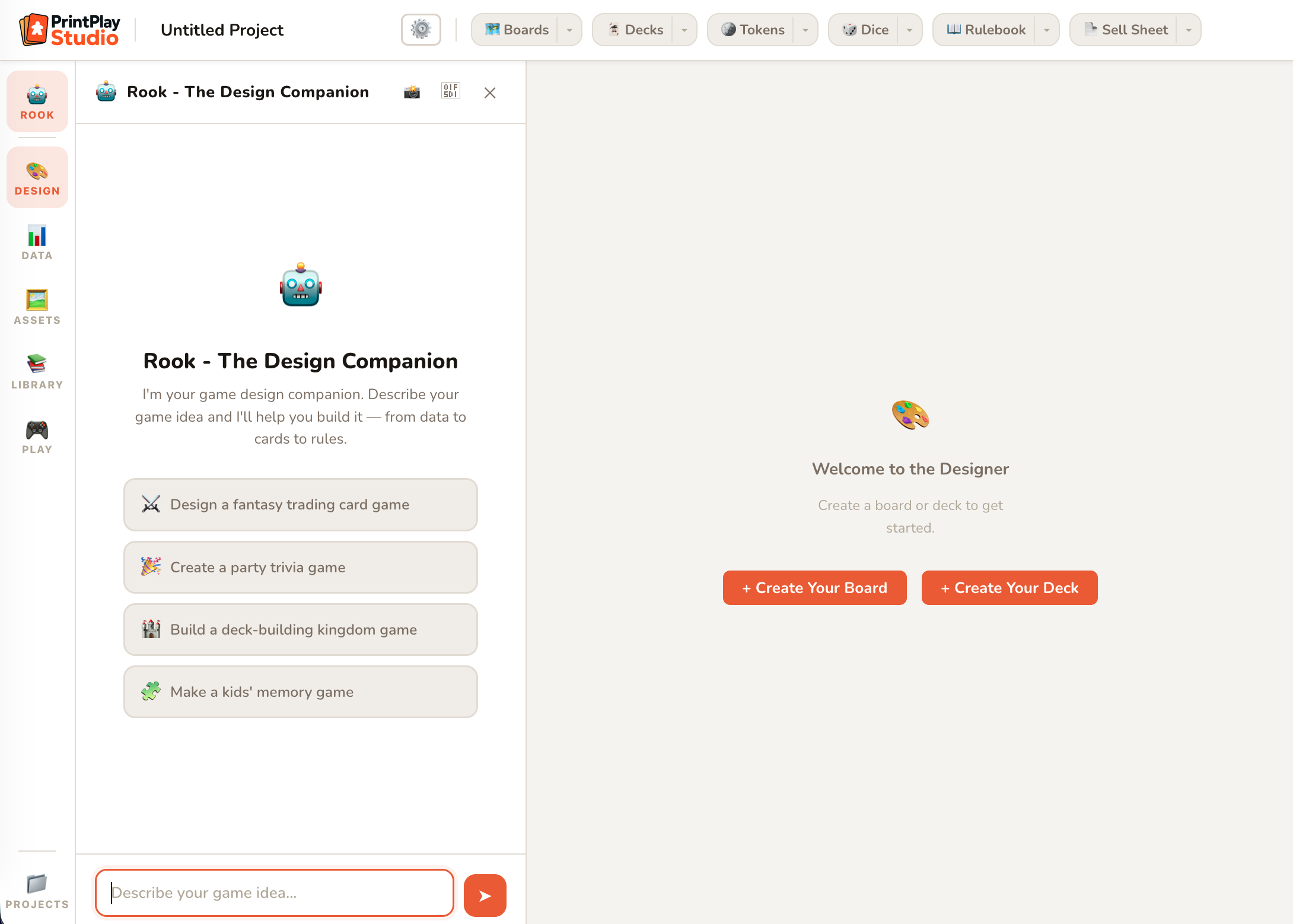Switch to the Play controller icon
The image size is (1293, 924).
(37, 436)
